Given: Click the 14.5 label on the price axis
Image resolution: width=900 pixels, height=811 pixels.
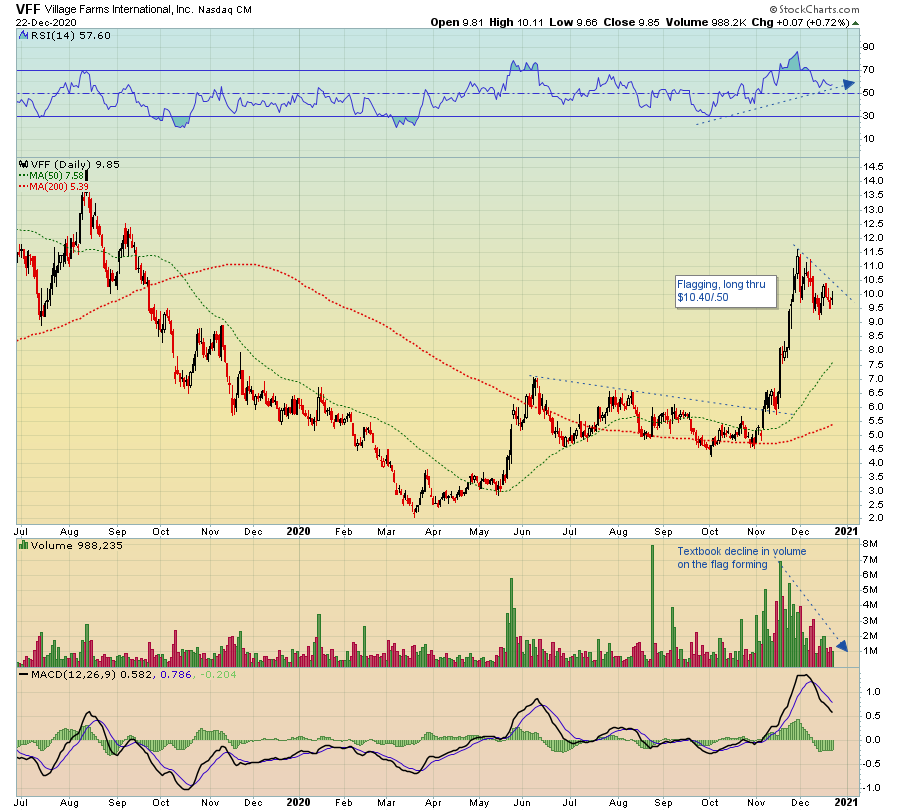Looking at the screenshot, I should point(873,167).
